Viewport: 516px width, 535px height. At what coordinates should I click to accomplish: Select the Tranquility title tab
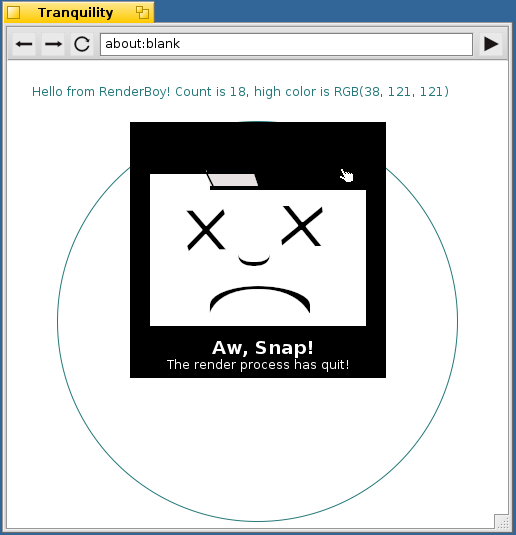pos(75,13)
